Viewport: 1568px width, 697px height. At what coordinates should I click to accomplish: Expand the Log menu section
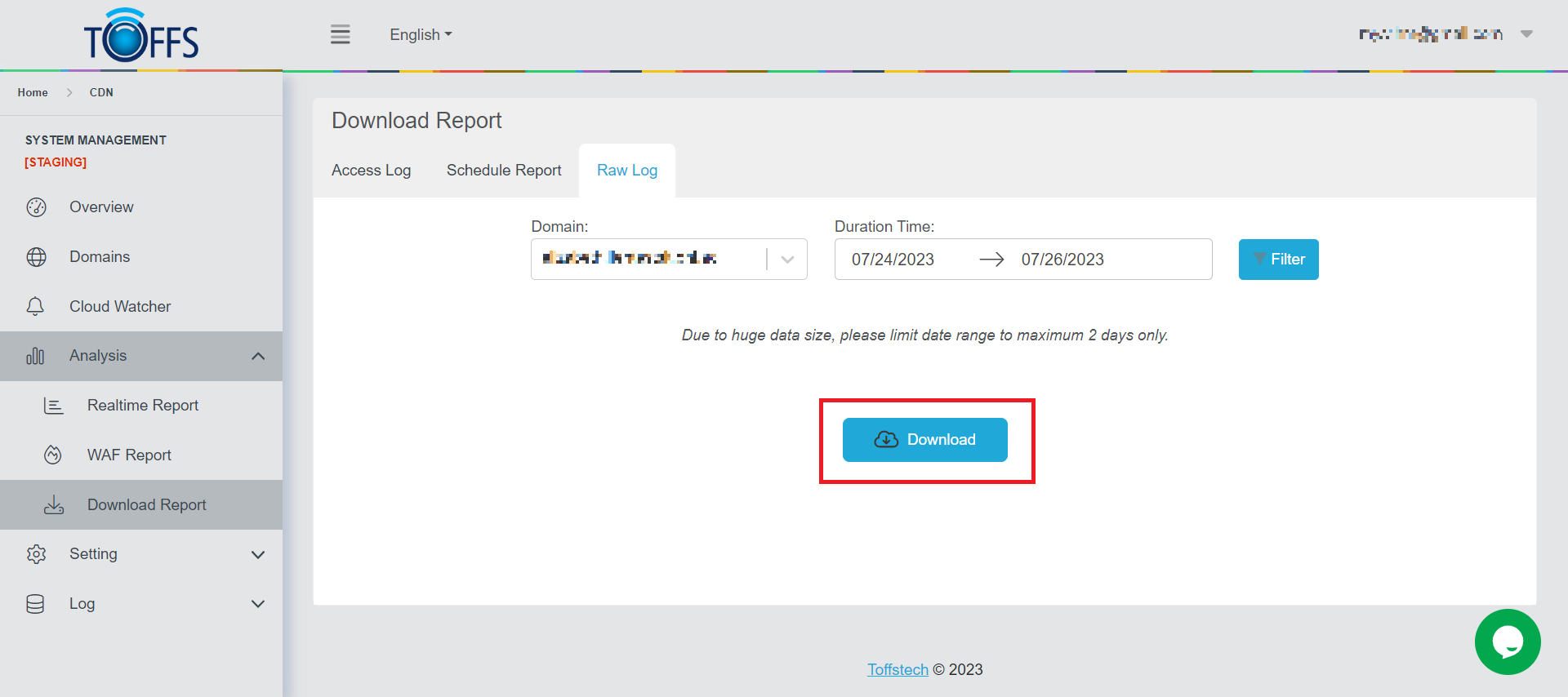click(258, 604)
